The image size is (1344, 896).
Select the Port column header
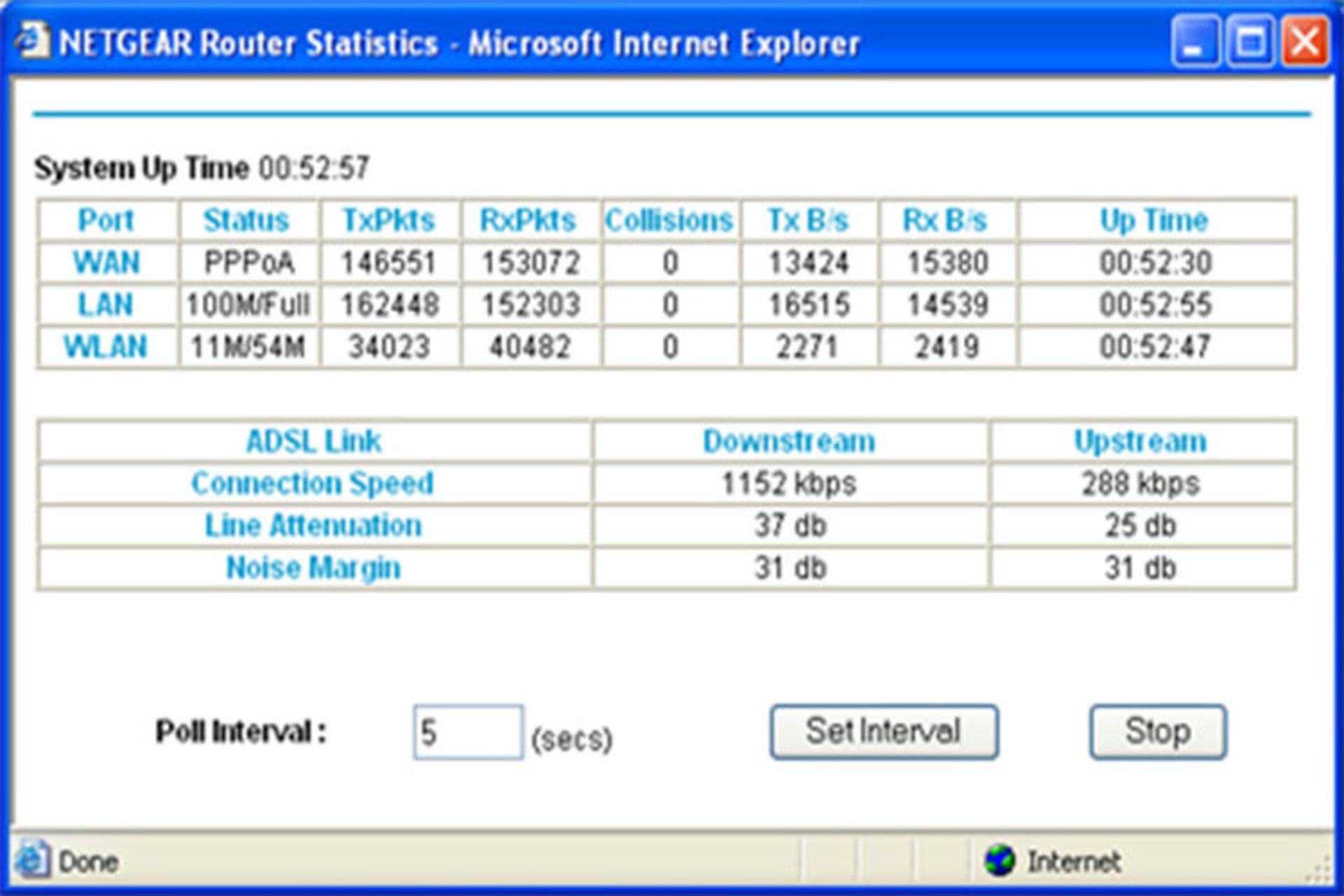(106, 220)
